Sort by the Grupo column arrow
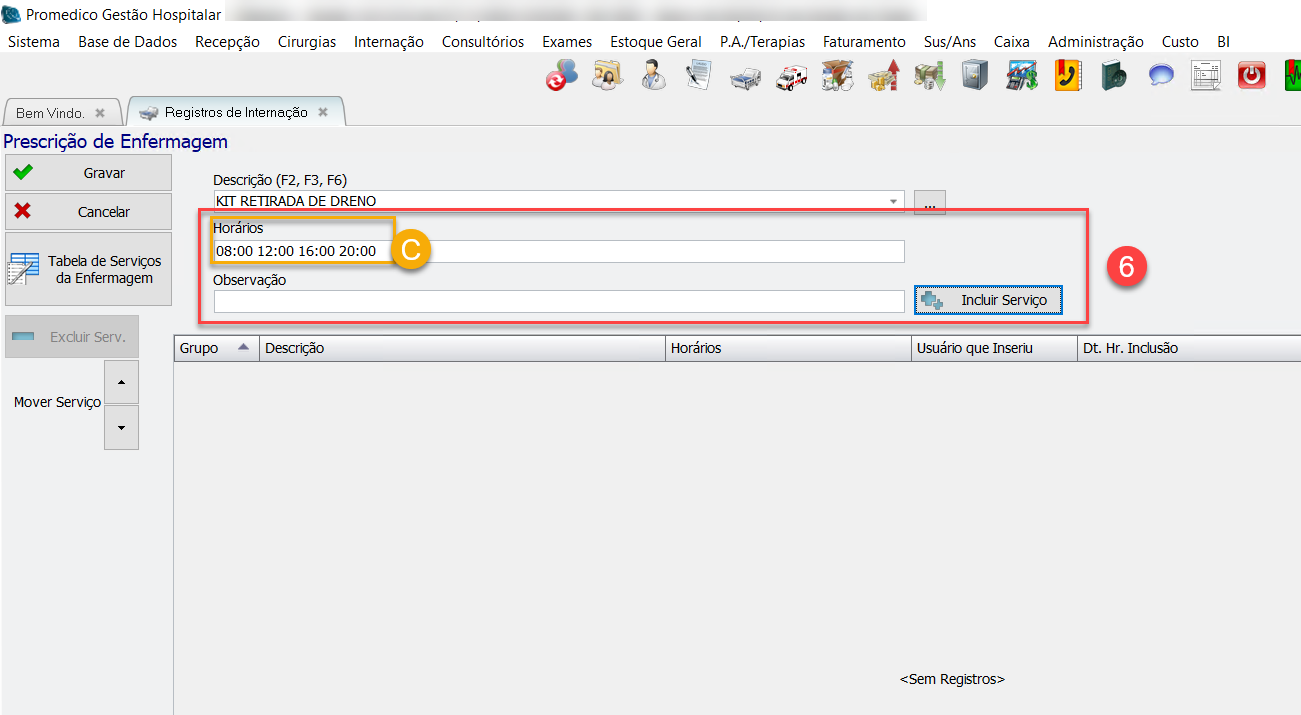The width and height of the screenshot is (1301, 715). click(x=243, y=347)
